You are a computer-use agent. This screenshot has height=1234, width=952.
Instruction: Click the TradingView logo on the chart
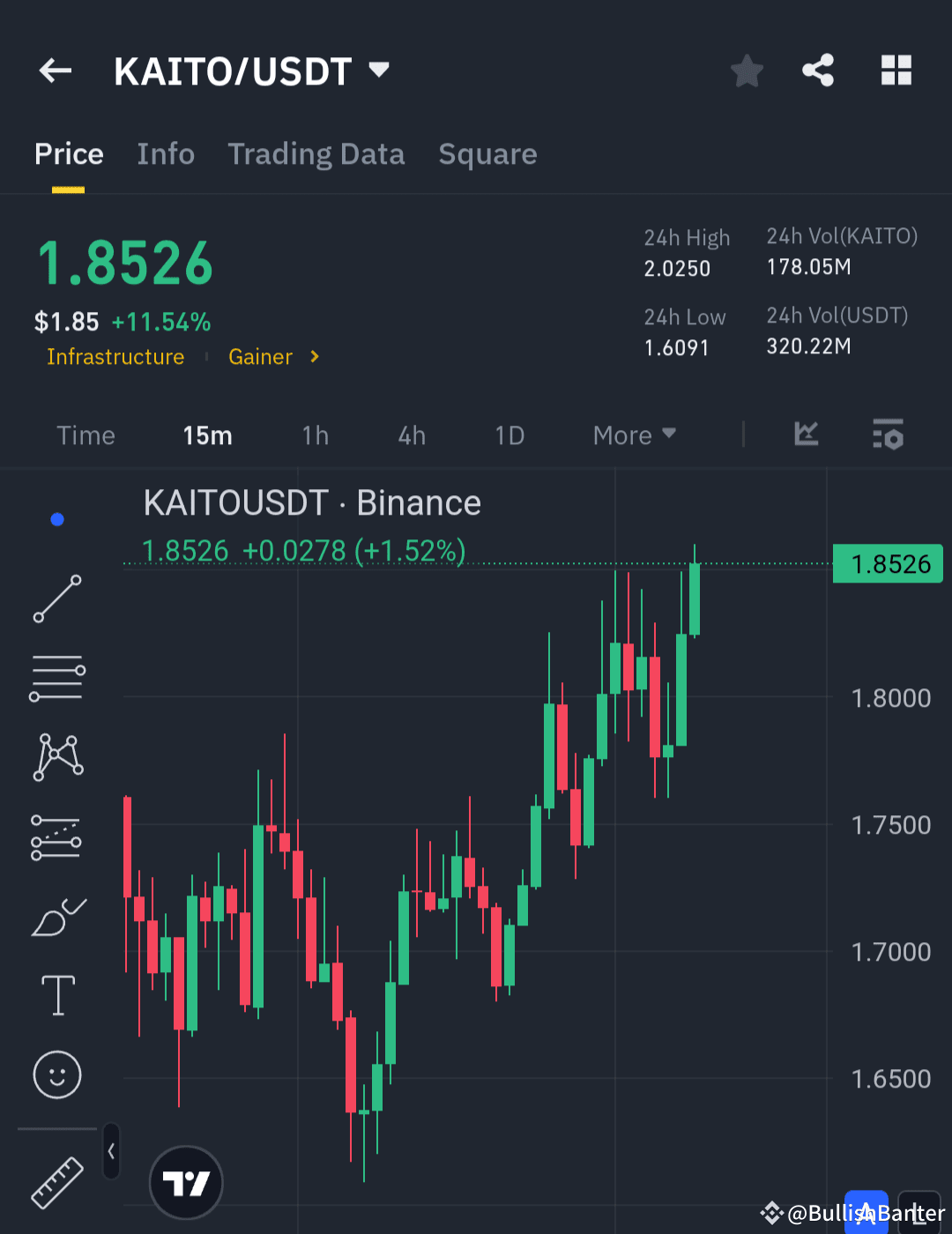186,1182
